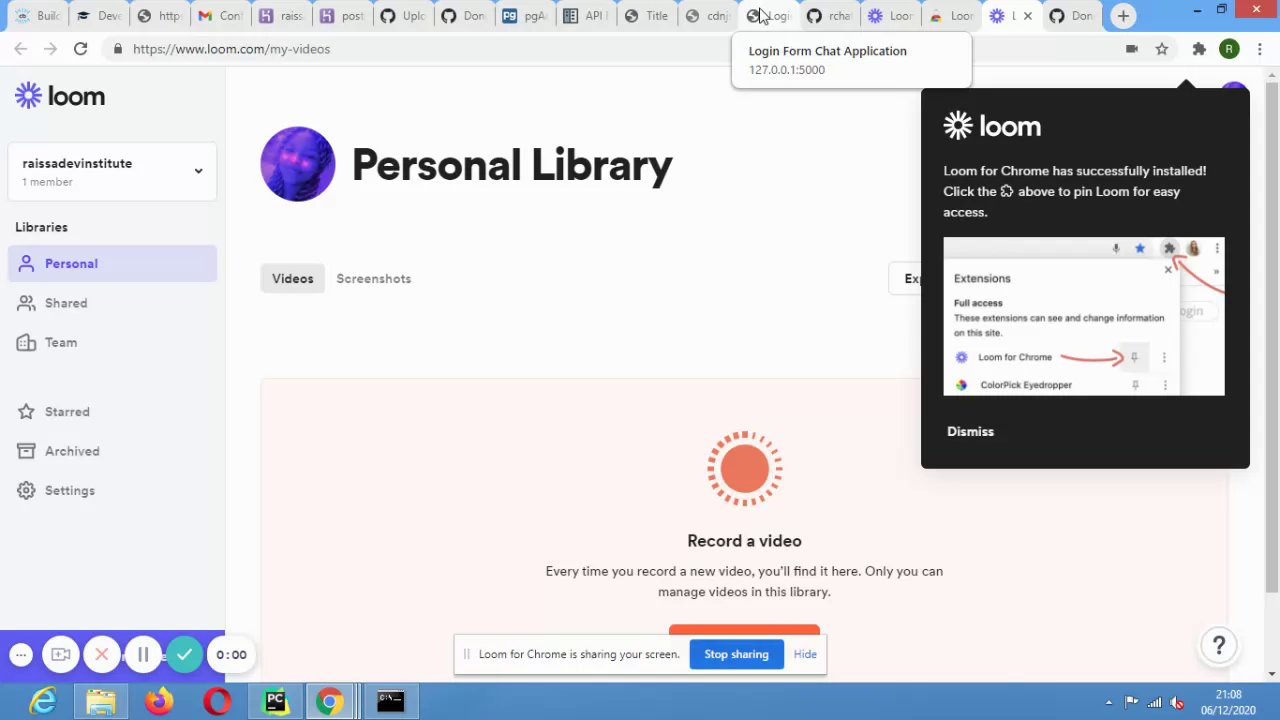Screen dimensions: 1280x720
Task: Switch to the Screenshots tab
Action: pyautogui.click(x=374, y=278)
